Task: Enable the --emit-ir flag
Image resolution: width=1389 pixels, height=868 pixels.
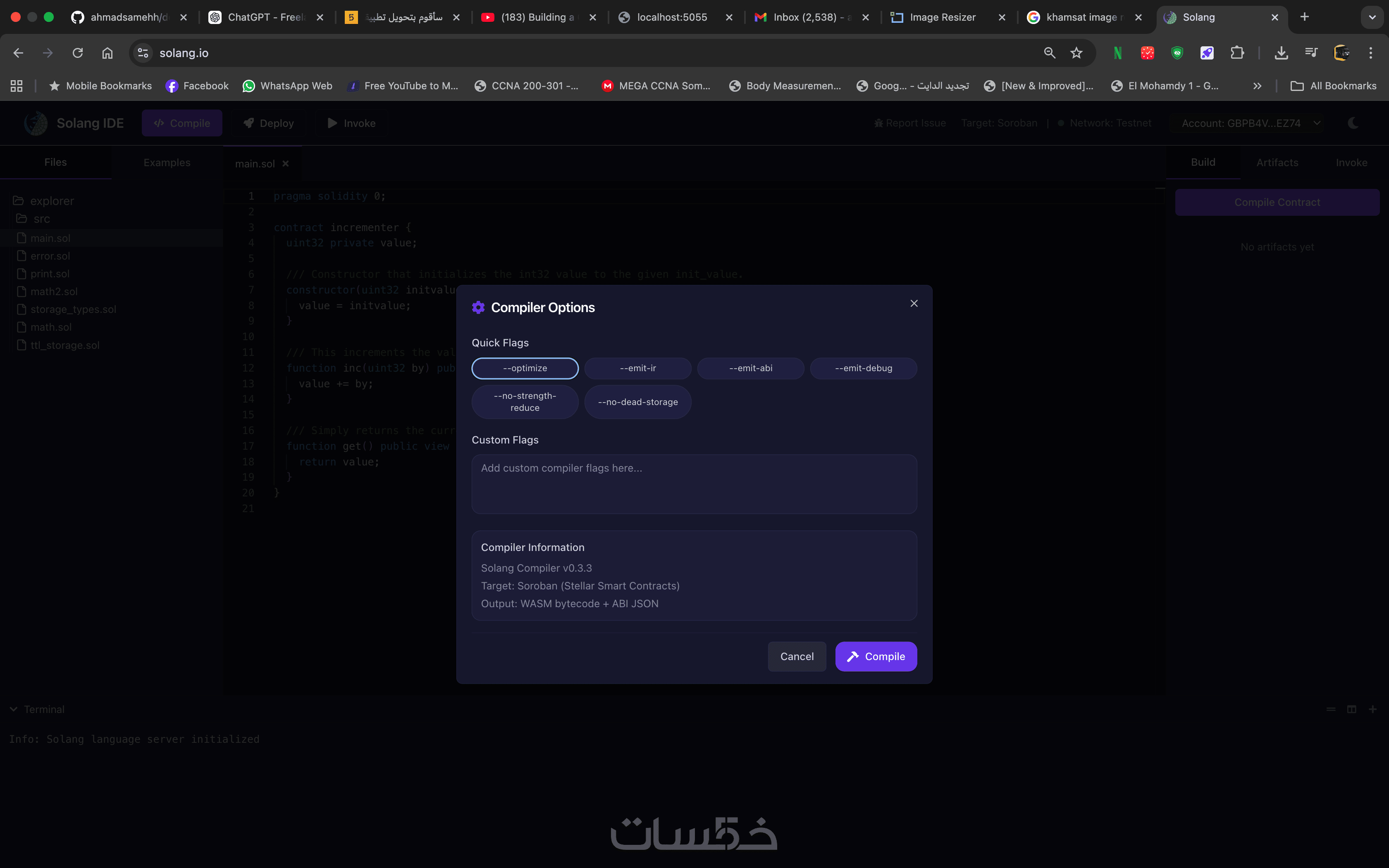Action: point(638,368)
